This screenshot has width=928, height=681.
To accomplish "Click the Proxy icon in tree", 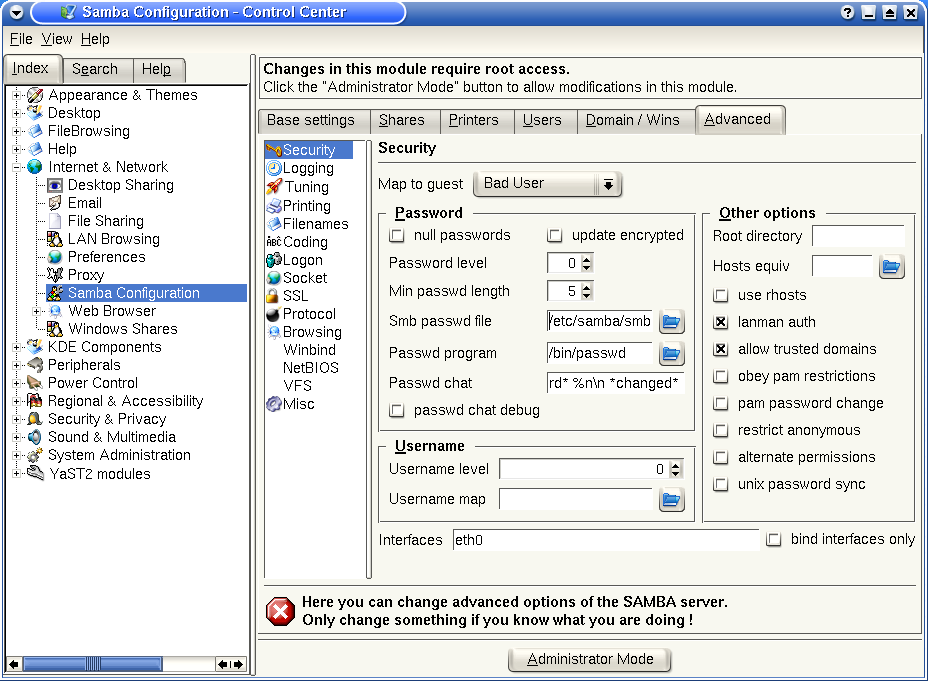I will click(x=55, y=275).
